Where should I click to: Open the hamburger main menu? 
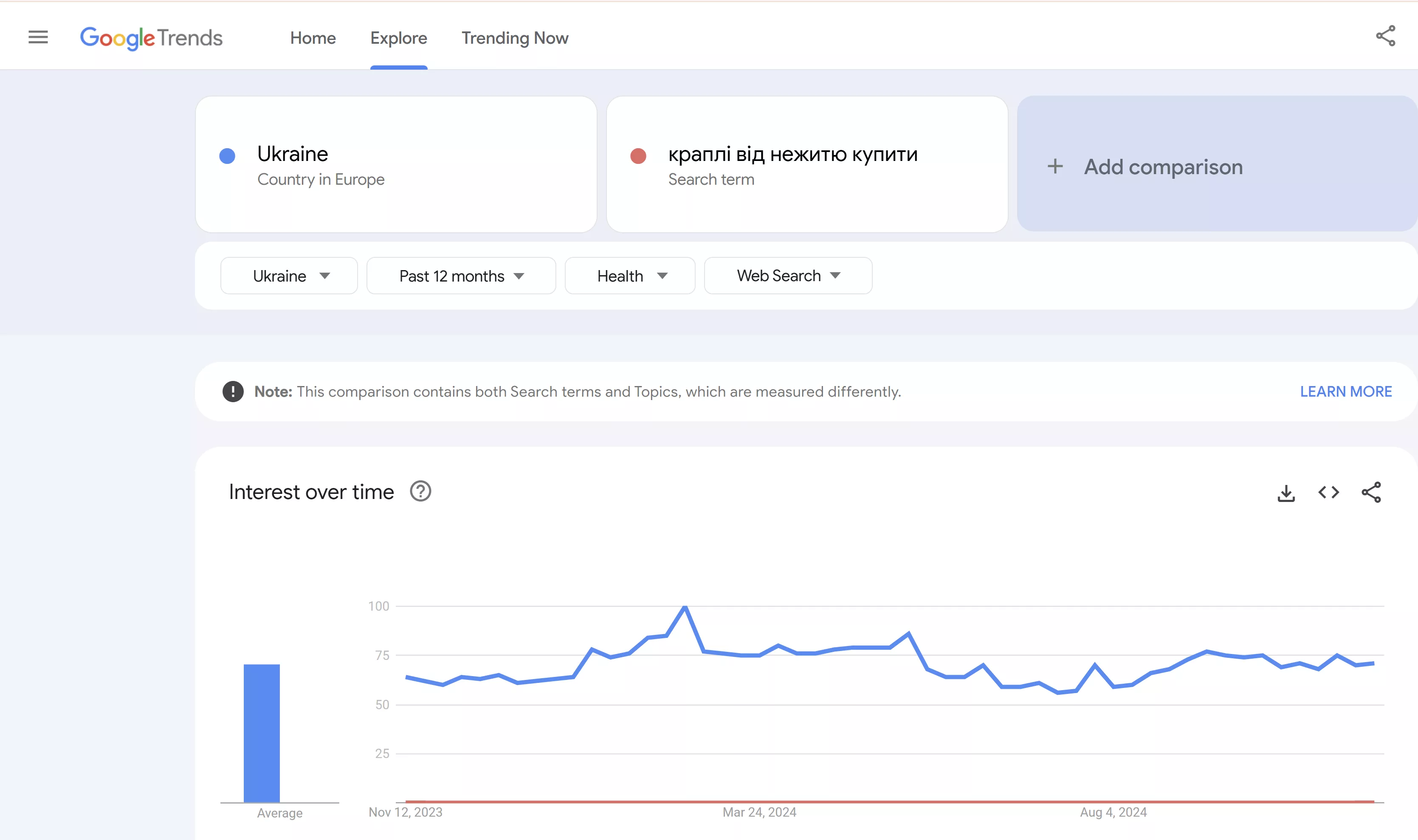38,37
